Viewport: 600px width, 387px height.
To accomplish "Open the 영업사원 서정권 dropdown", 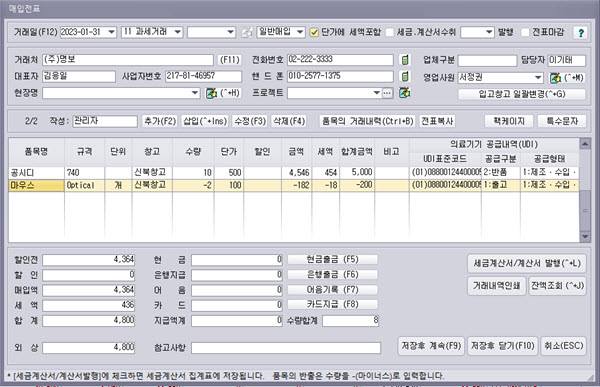I will coord(538,78).
